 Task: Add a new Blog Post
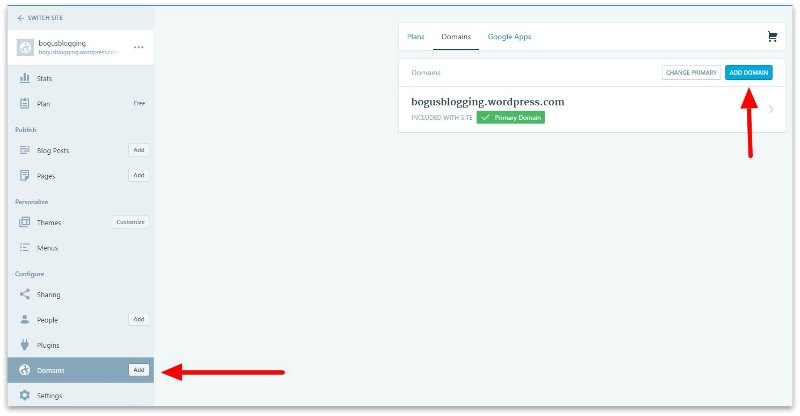(139, 150)
